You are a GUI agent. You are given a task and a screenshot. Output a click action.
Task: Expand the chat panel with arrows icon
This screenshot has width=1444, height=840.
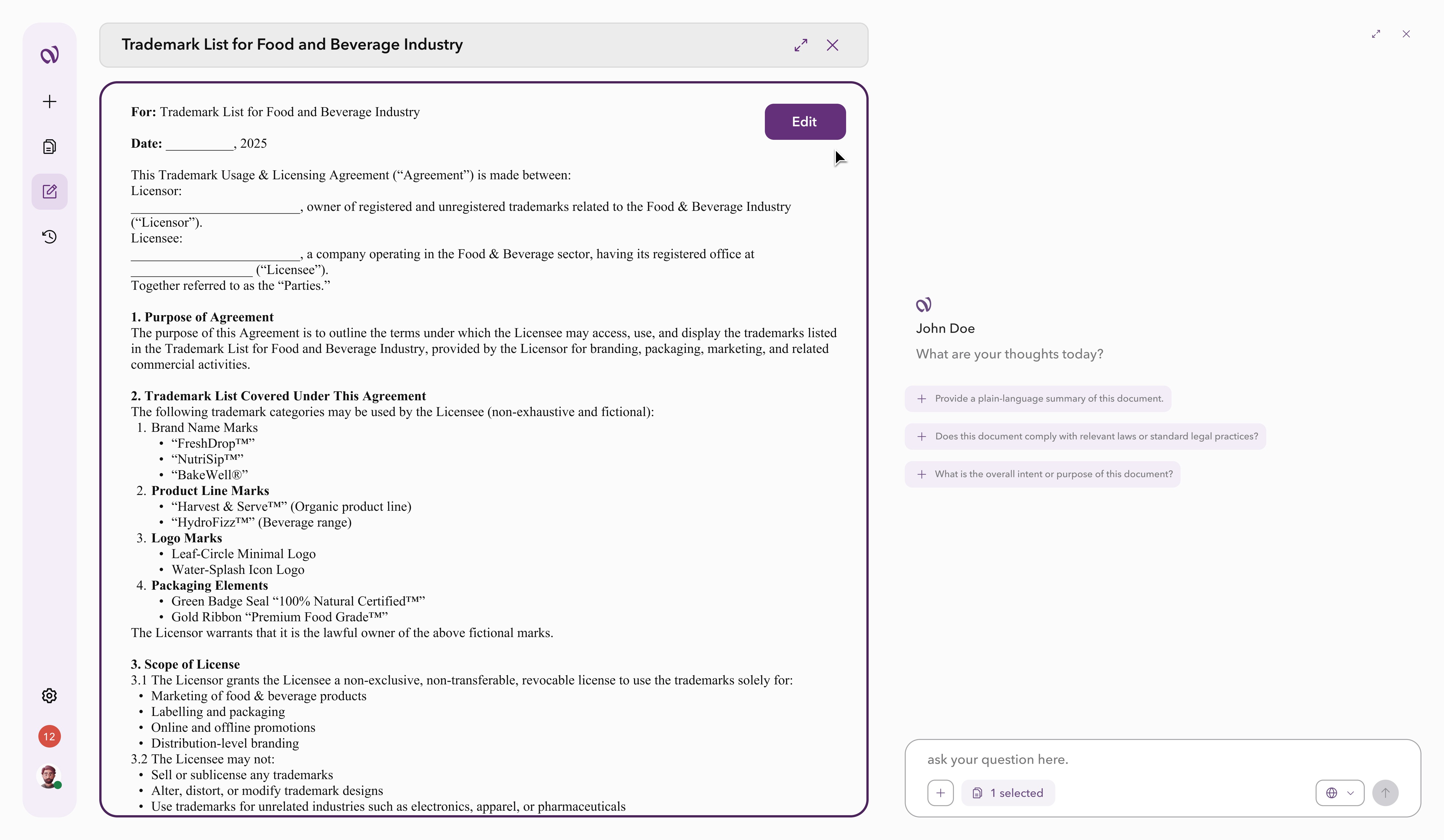1376,34
